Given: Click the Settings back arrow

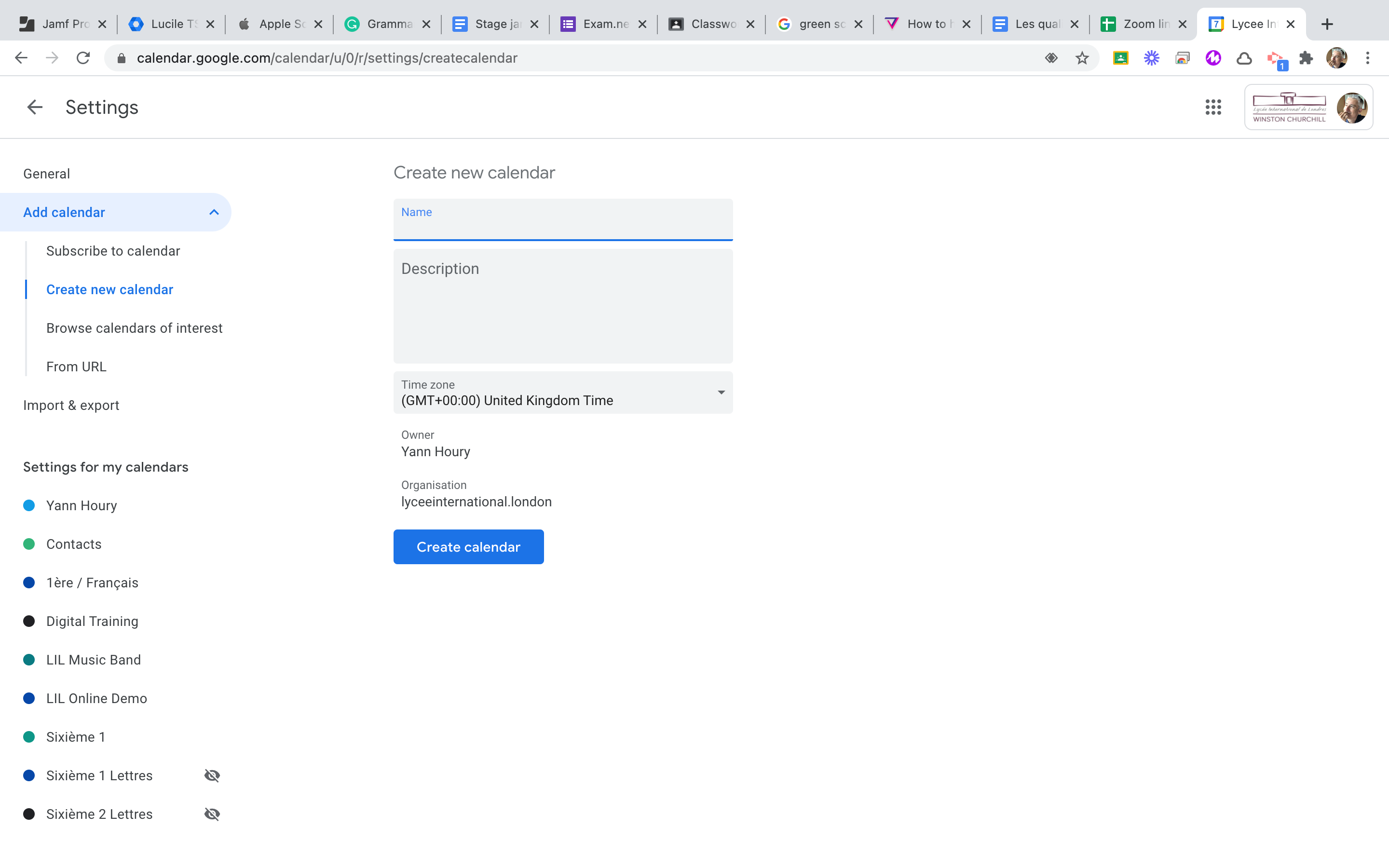Looking at the screenshot, I should tap(34, 108).
